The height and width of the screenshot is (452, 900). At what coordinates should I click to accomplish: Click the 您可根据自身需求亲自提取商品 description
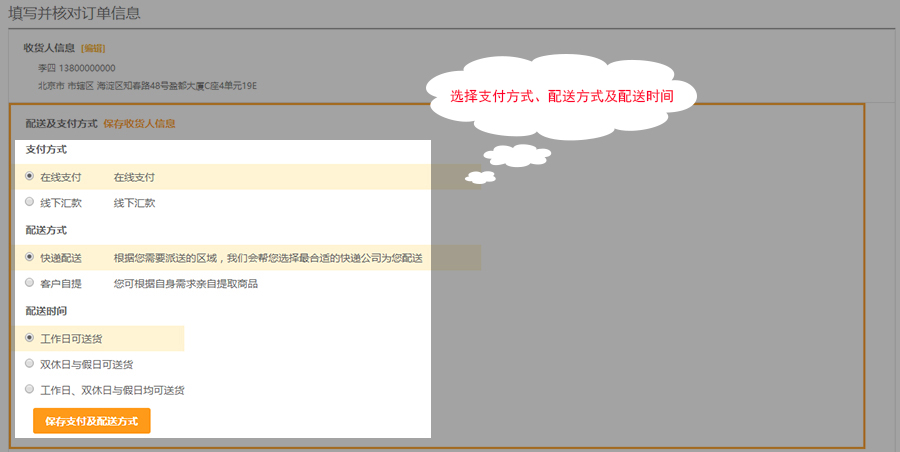tap(185, 284)
